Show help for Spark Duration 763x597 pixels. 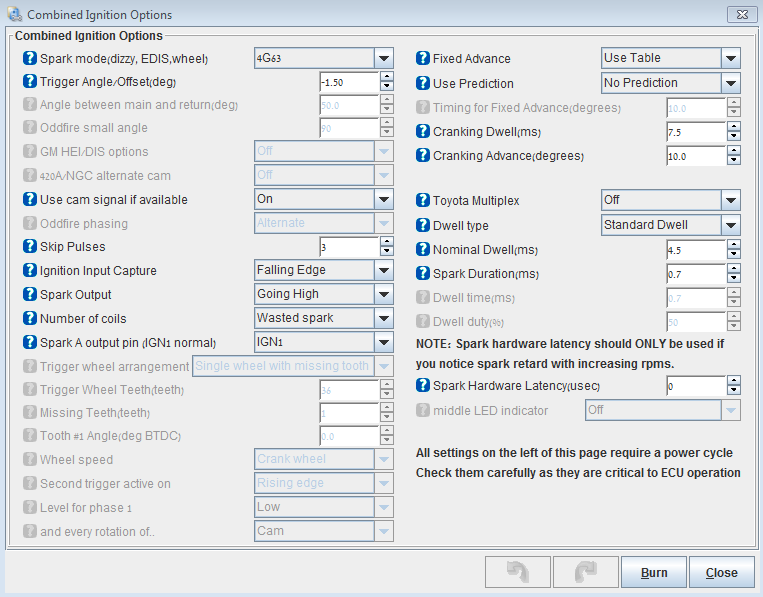pos(423,273)
